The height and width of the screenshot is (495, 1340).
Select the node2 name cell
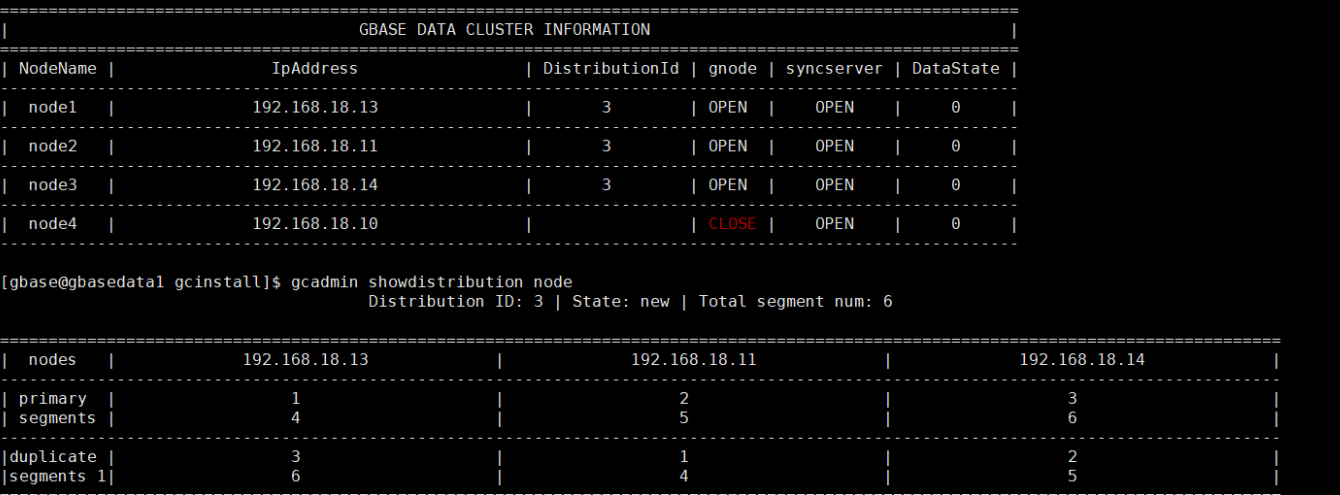[x=53, y=146]
